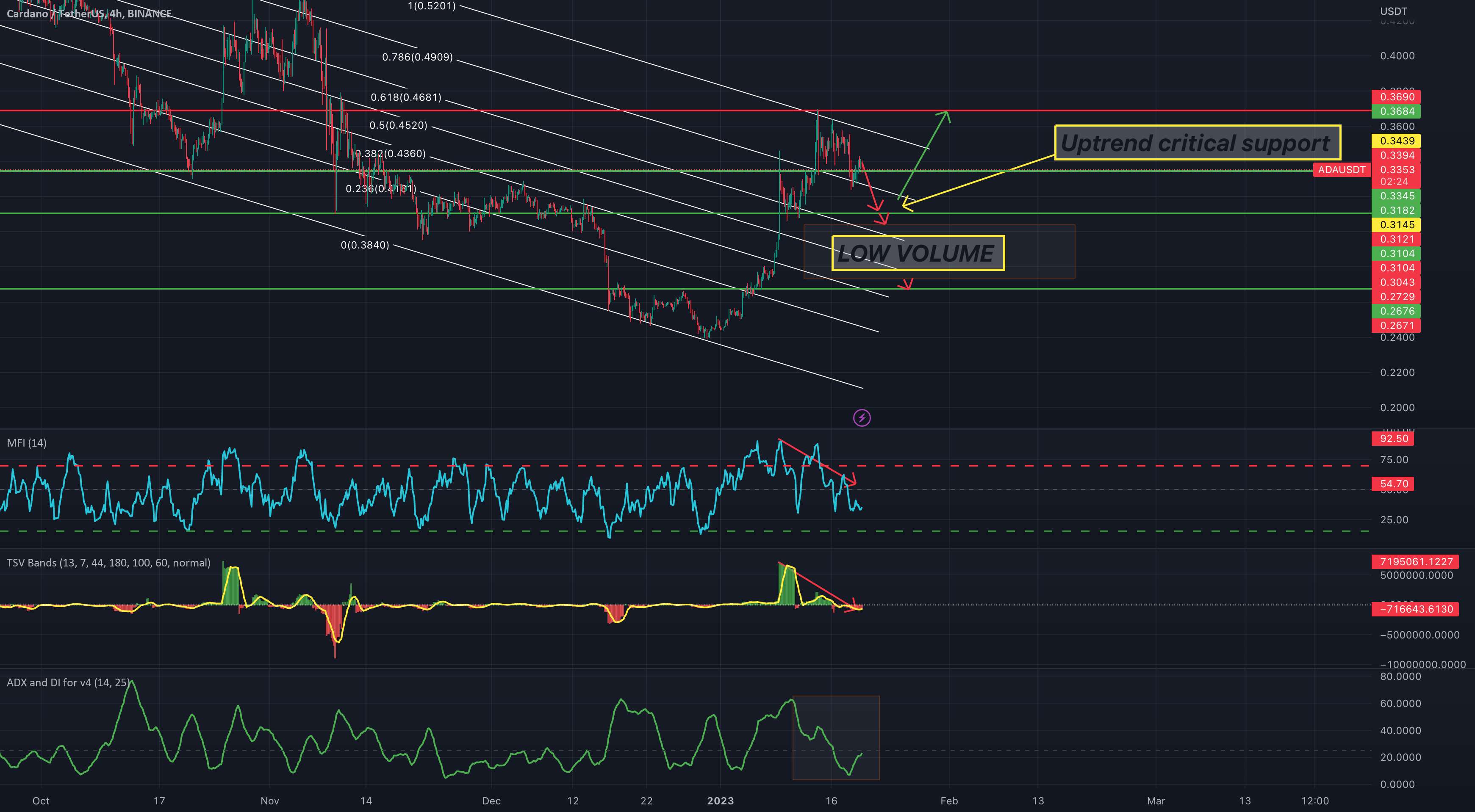Click the 0.3394 red price label
This screenshot has height=812, width=1475.
pos(1396,156)
